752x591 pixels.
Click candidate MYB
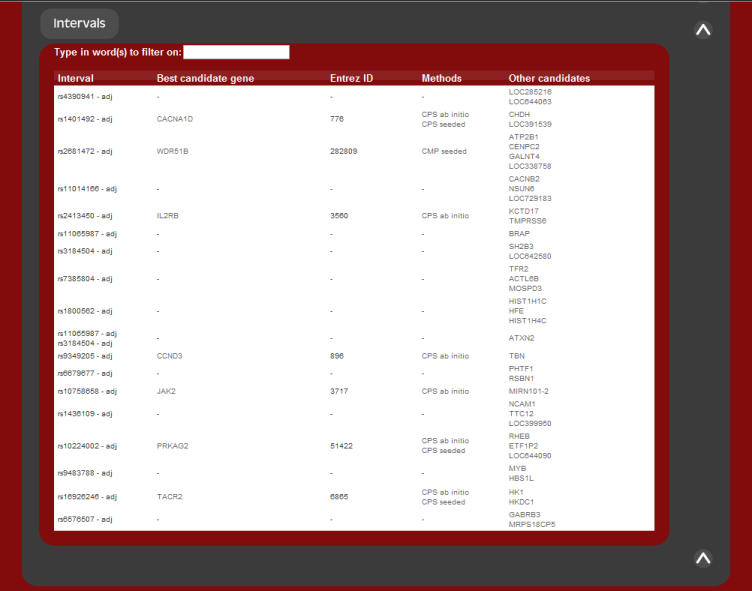(x=517, y=468)
